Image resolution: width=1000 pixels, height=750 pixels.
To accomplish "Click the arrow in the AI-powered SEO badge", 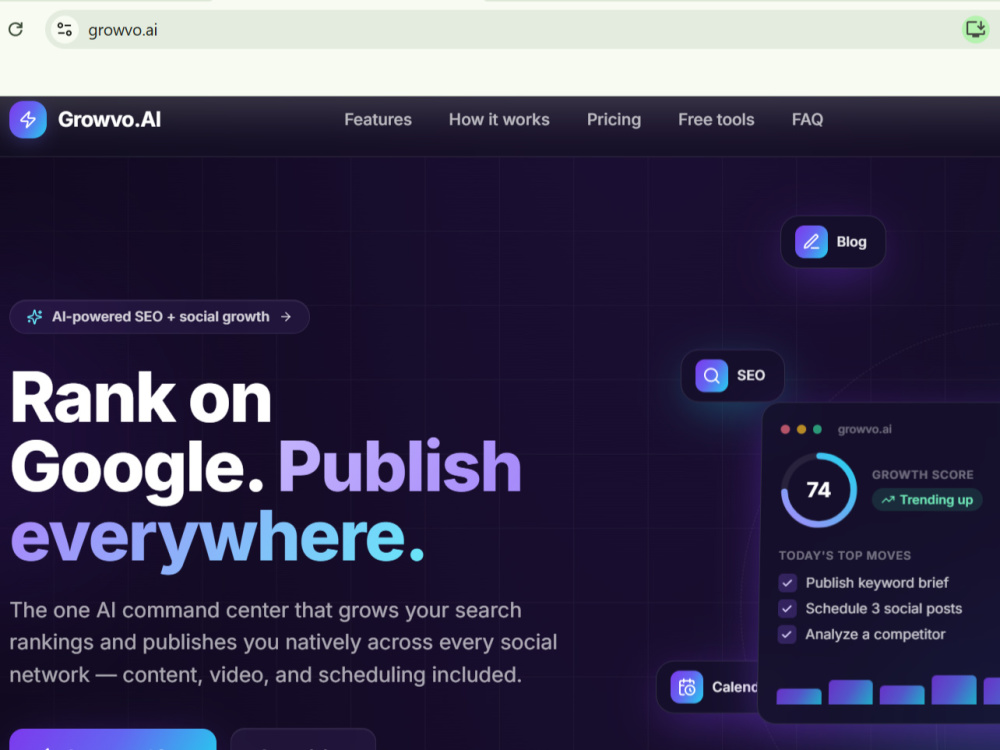I will pos(286,317).
